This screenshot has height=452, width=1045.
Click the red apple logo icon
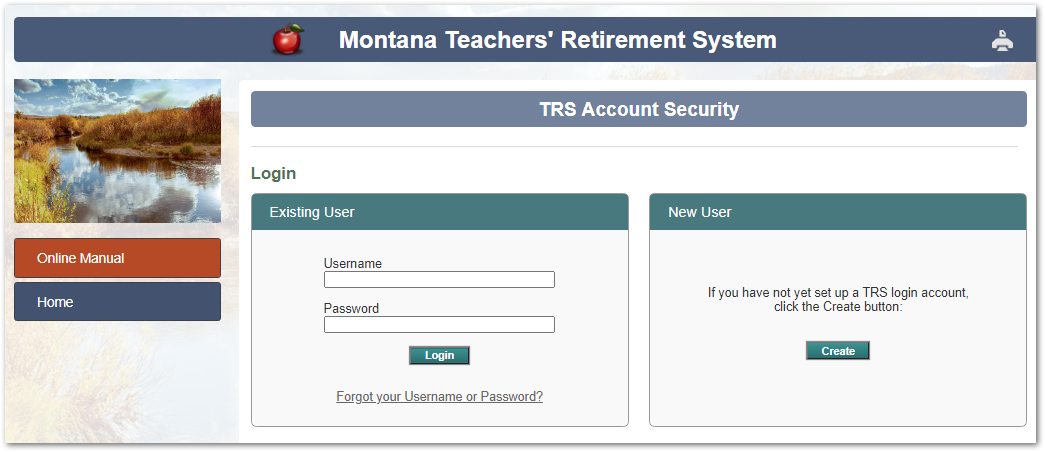pos(288,40)
